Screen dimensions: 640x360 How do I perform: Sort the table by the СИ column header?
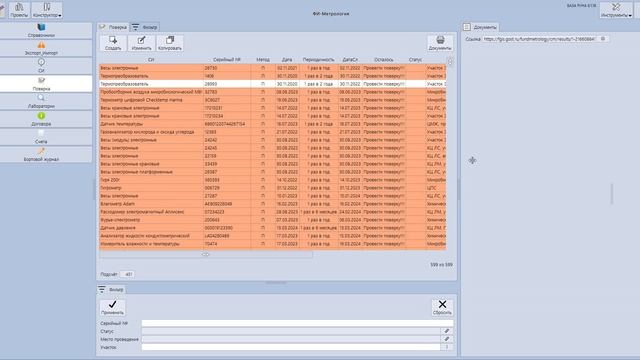click(x=151, y=60)
